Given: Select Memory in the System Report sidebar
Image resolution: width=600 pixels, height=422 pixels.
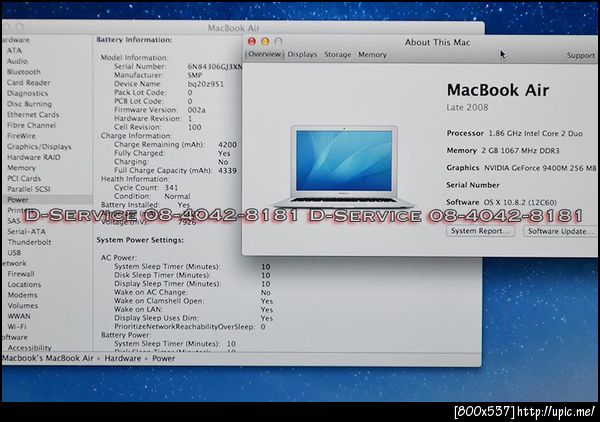Looking at the screenshot, I should pyautogui.click(x=21, y=168).
